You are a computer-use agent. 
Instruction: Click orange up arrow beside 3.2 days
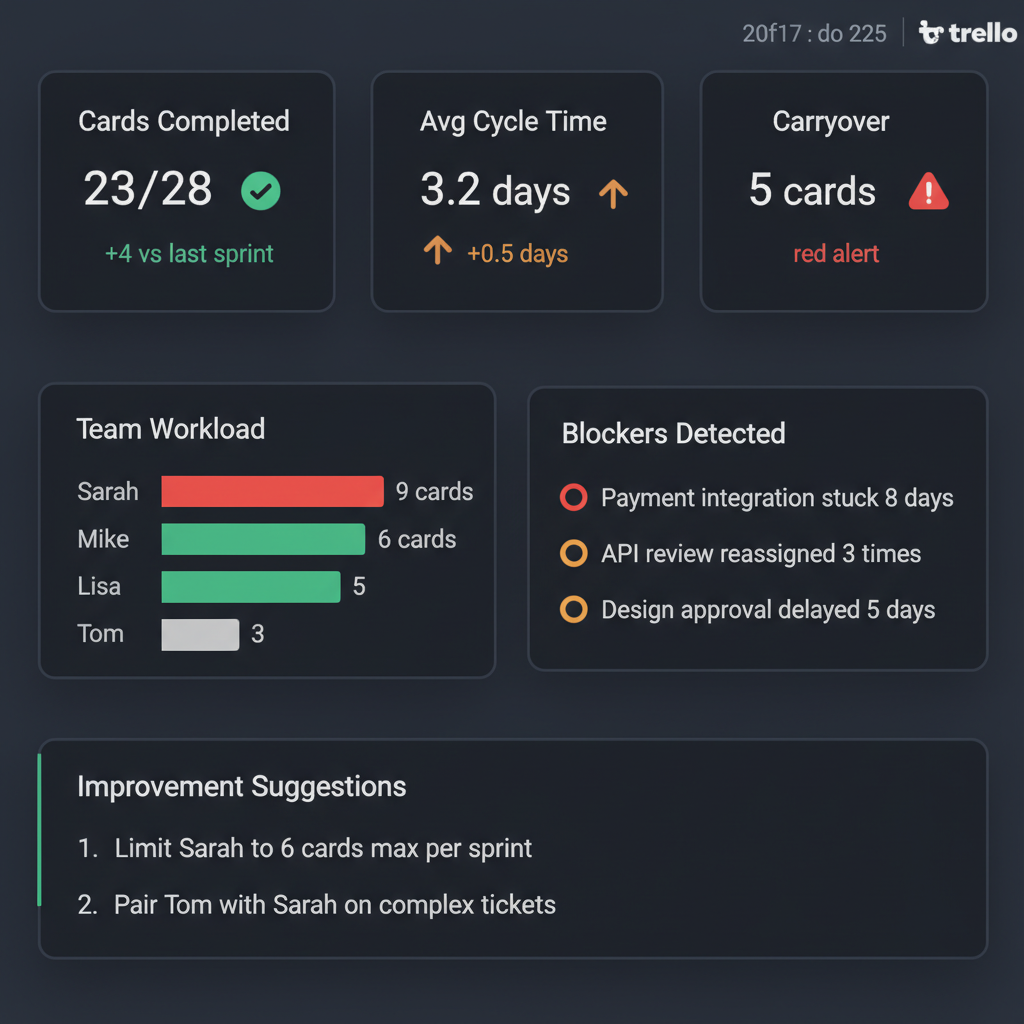coord(613,192)
